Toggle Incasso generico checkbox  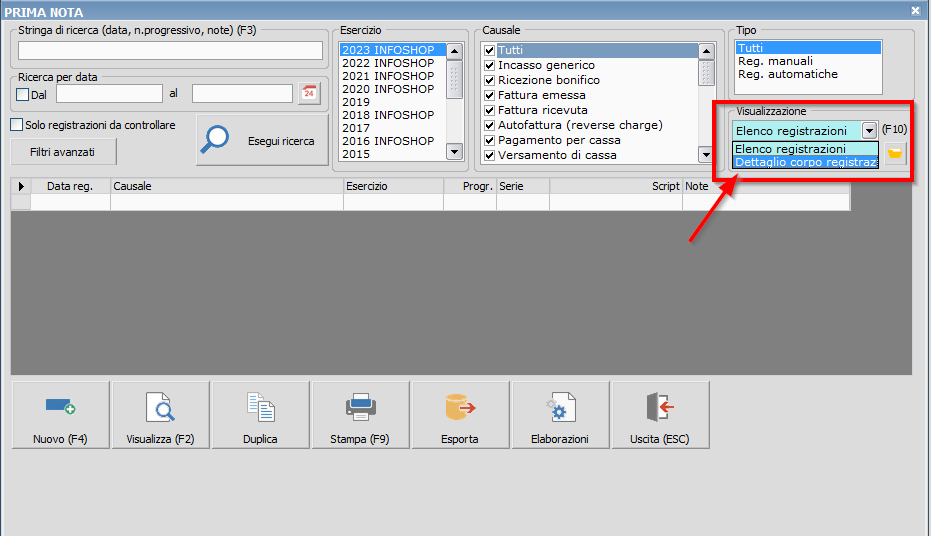pos(490,65)
